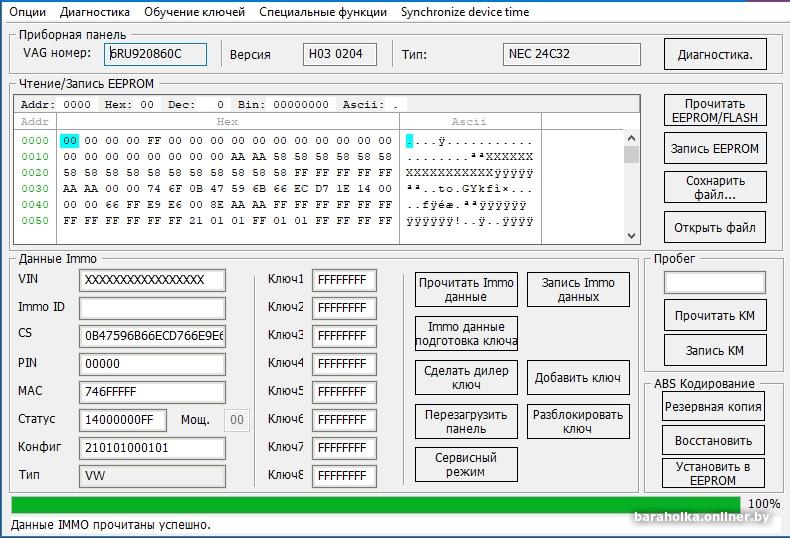Click the empty Пробег input field
The height and width of the screenshot is (538, 790).
point(715,283)
